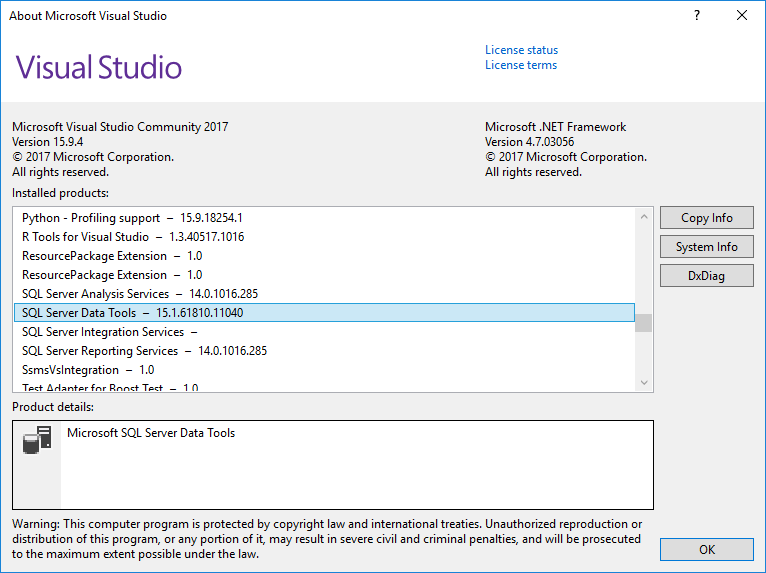
Task: Click the Copy Info button
Action: pos(706,218)
